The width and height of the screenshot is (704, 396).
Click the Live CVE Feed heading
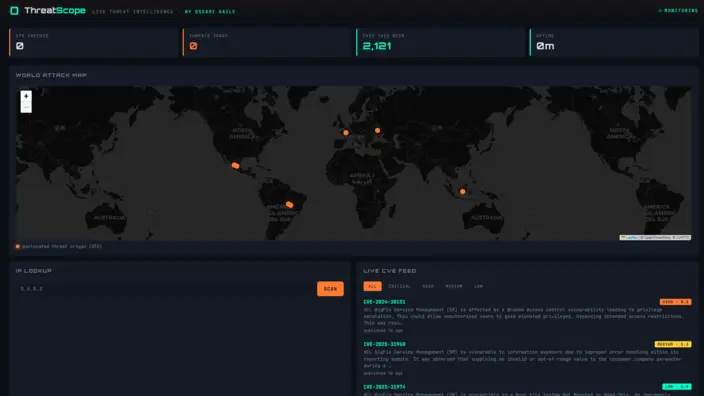click(390, 271)
